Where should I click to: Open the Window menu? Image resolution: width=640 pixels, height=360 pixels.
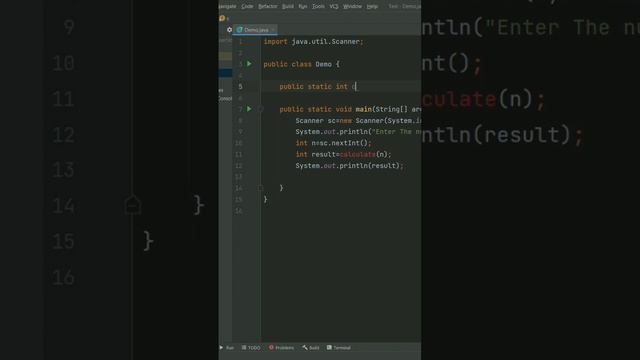[352, 7]
